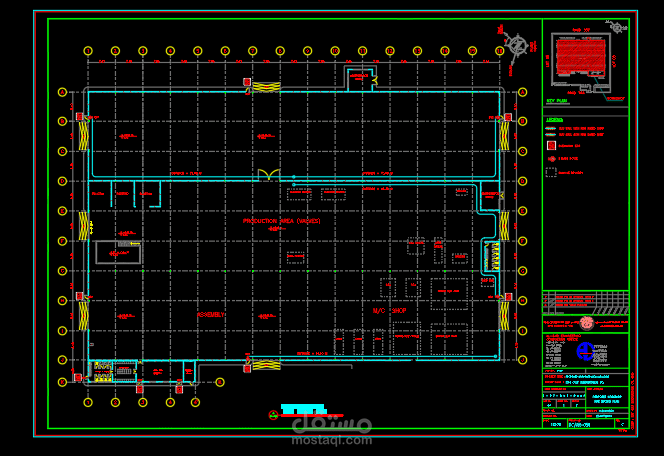This screenshot has height=456, width=664.
Task: Select left wall shutter between E and F
Action: pos(83,226)
